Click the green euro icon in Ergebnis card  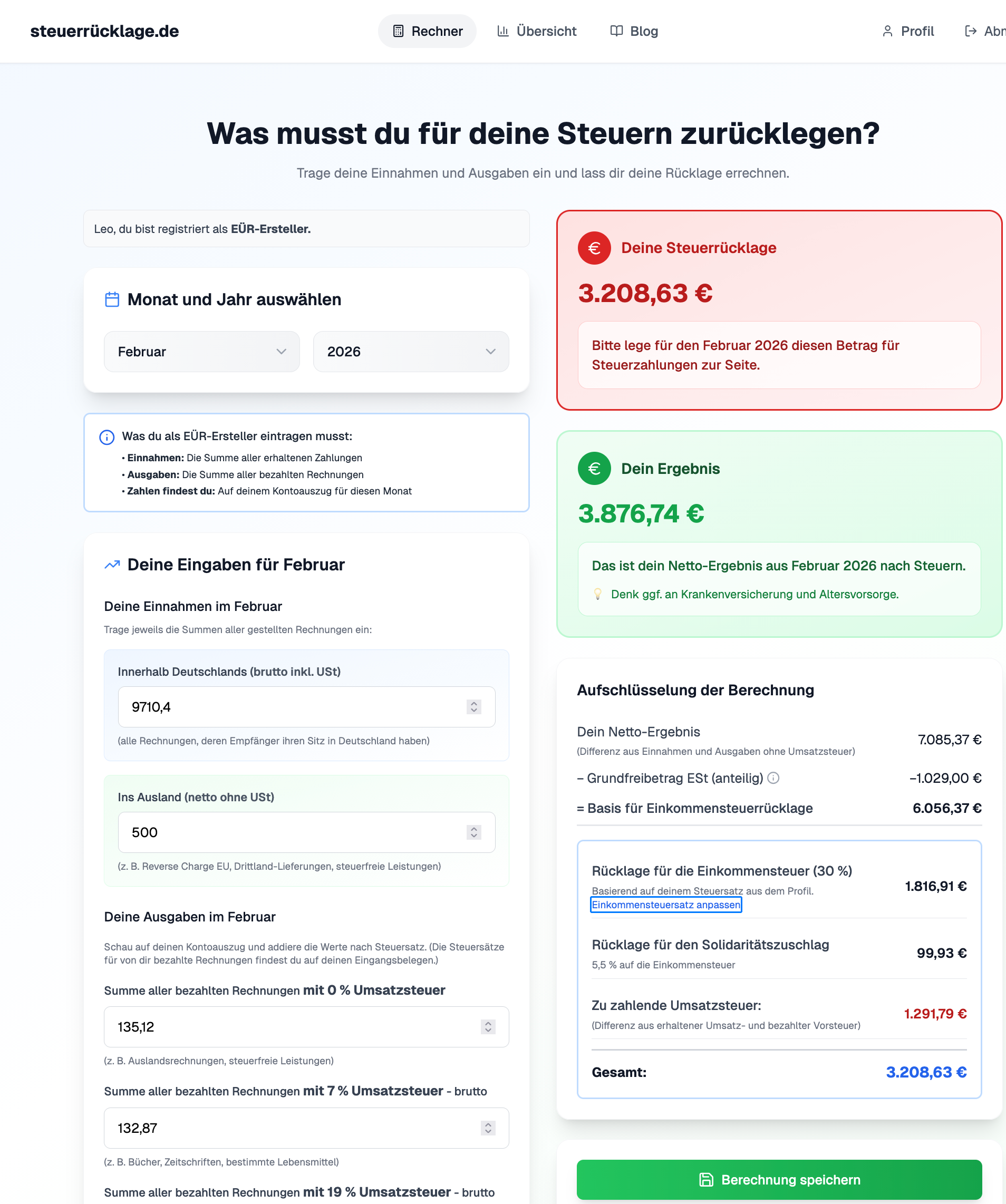click(594, 469)
